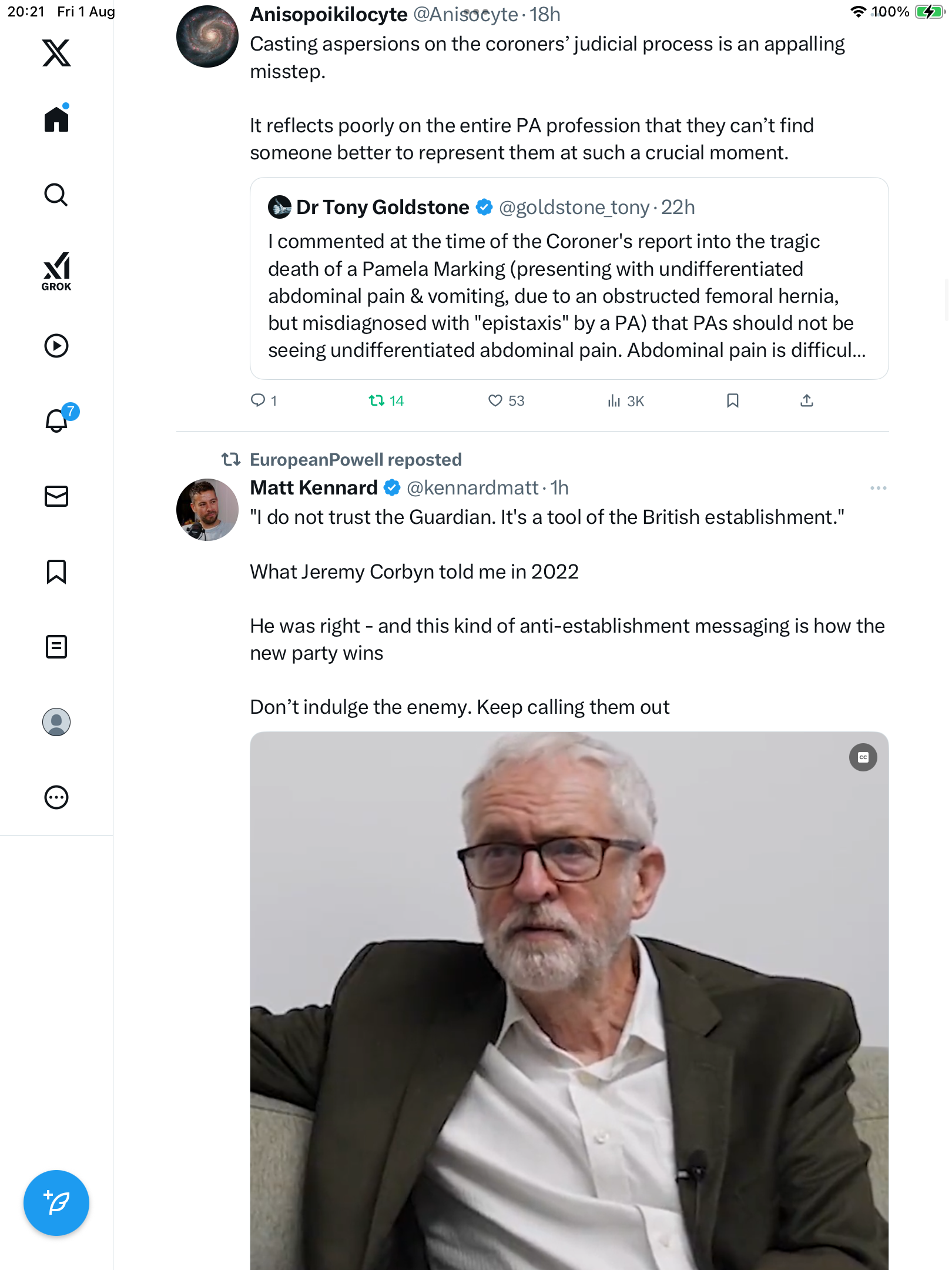Toggle like on Anisopoikilocyte's post
The height and width of the screenshot is (1270, 952).
(495, 401)
